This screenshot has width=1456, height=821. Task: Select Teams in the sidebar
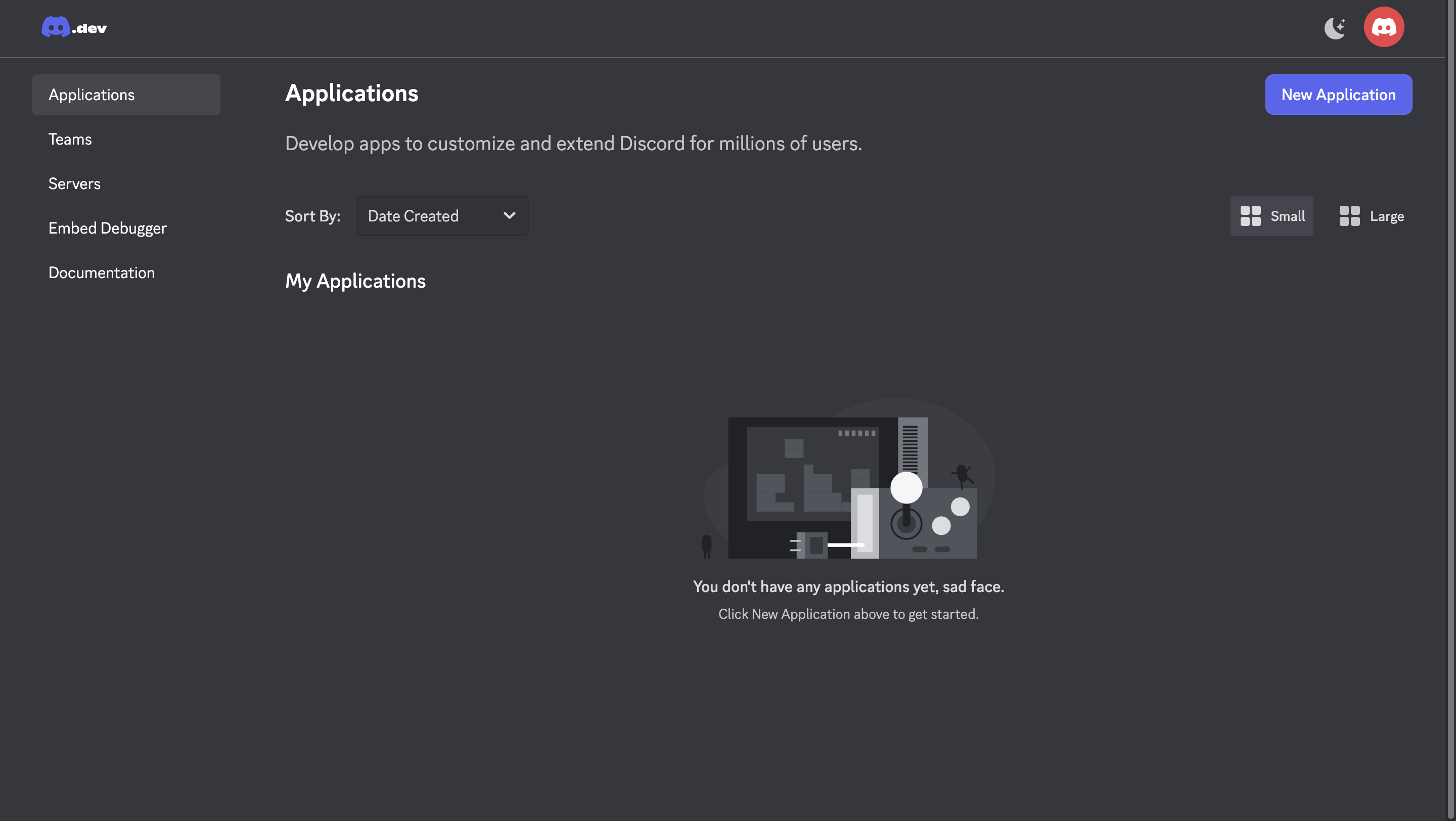coord(70,139)
